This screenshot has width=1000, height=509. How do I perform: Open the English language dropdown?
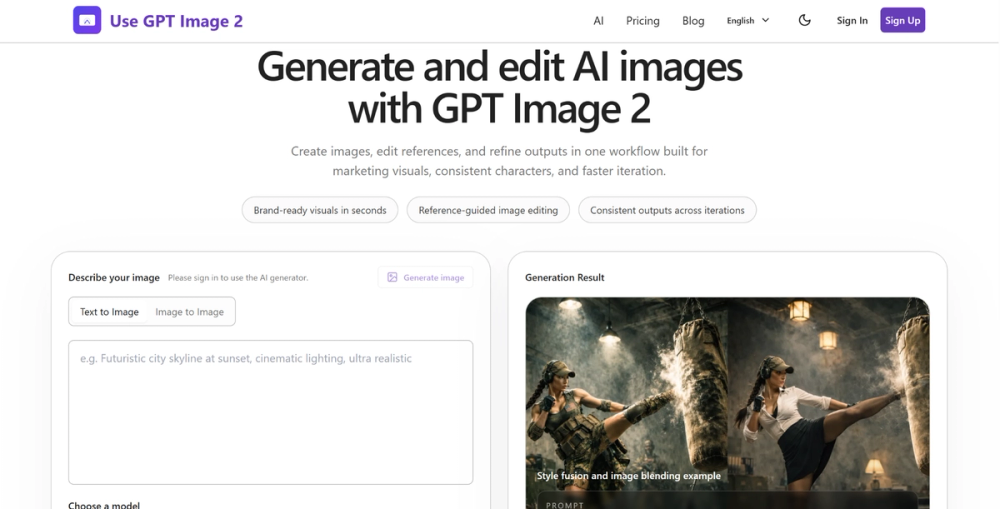click(x=748, y=20)
